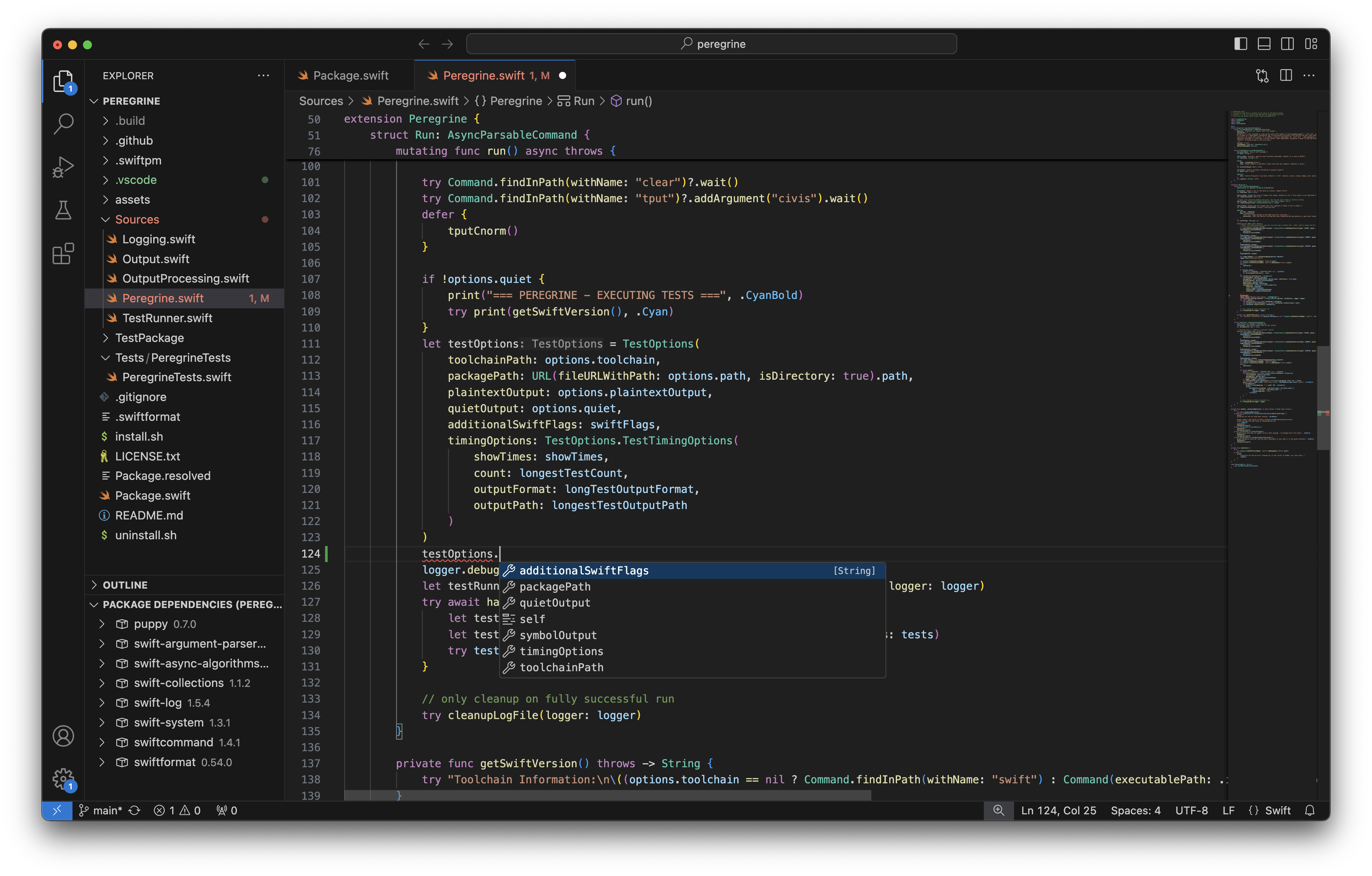The width and height of the screenshot is (1372, 876).
Task: Click the Ln 124, Col 25 status entry
Action: (x=1059, y=810)
